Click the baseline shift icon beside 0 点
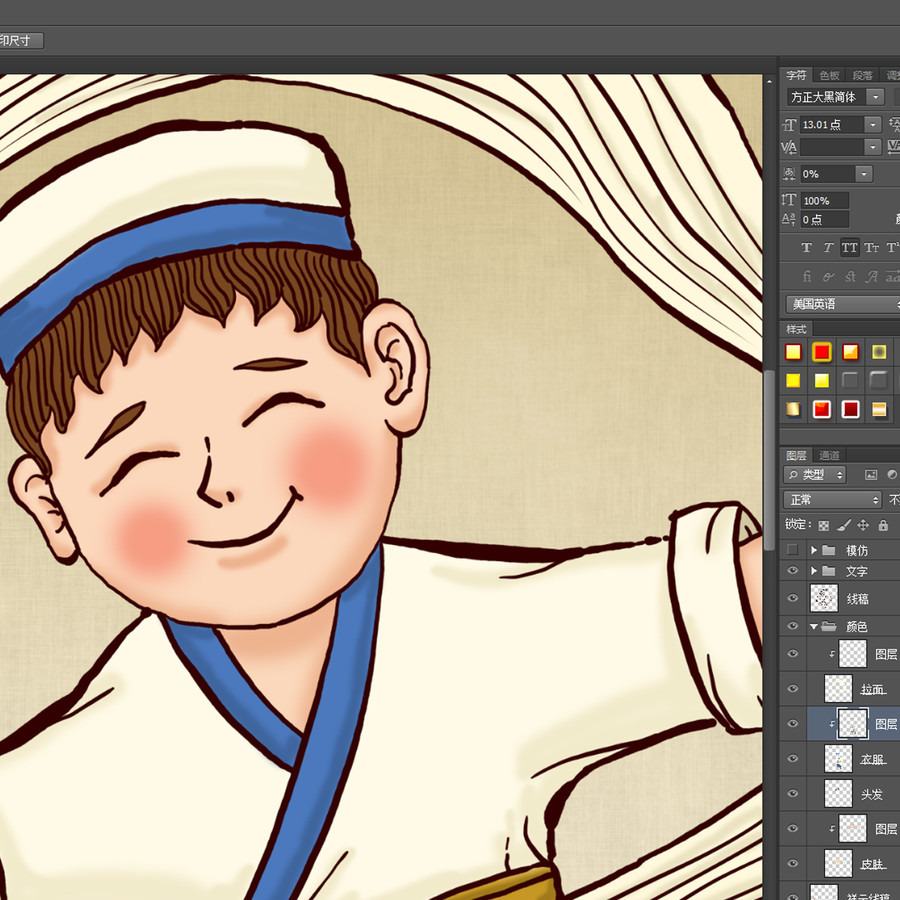The height and width of the screenshot is (900, 900). 789,219
